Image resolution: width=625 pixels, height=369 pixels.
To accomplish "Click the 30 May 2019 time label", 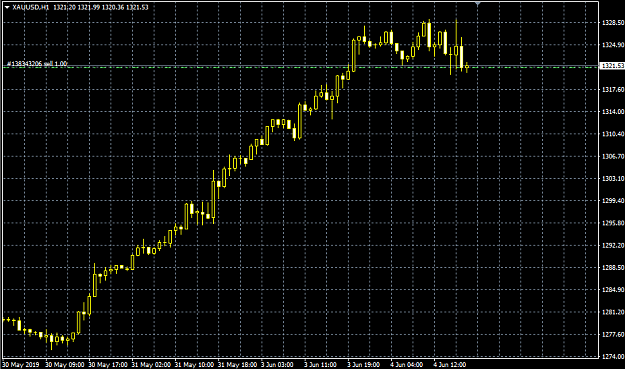I will [20, 365].
